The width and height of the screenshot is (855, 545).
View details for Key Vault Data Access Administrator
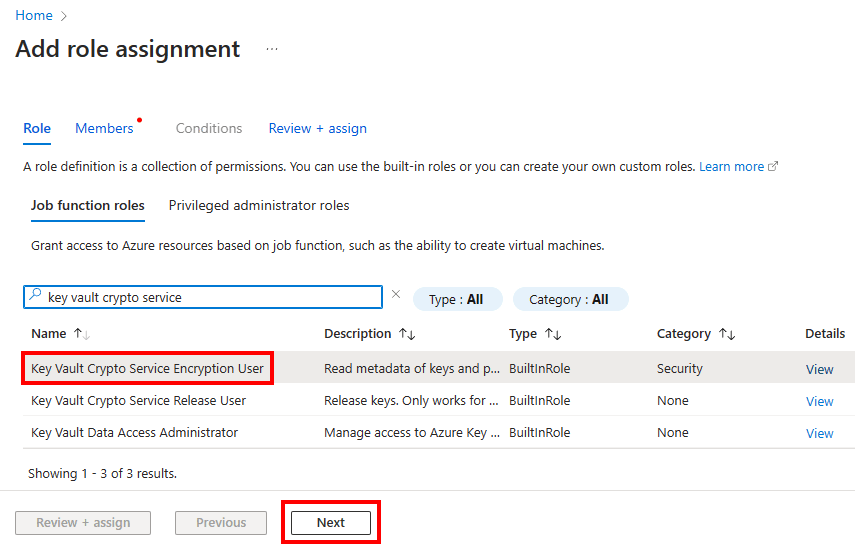(x=819, y=433)
